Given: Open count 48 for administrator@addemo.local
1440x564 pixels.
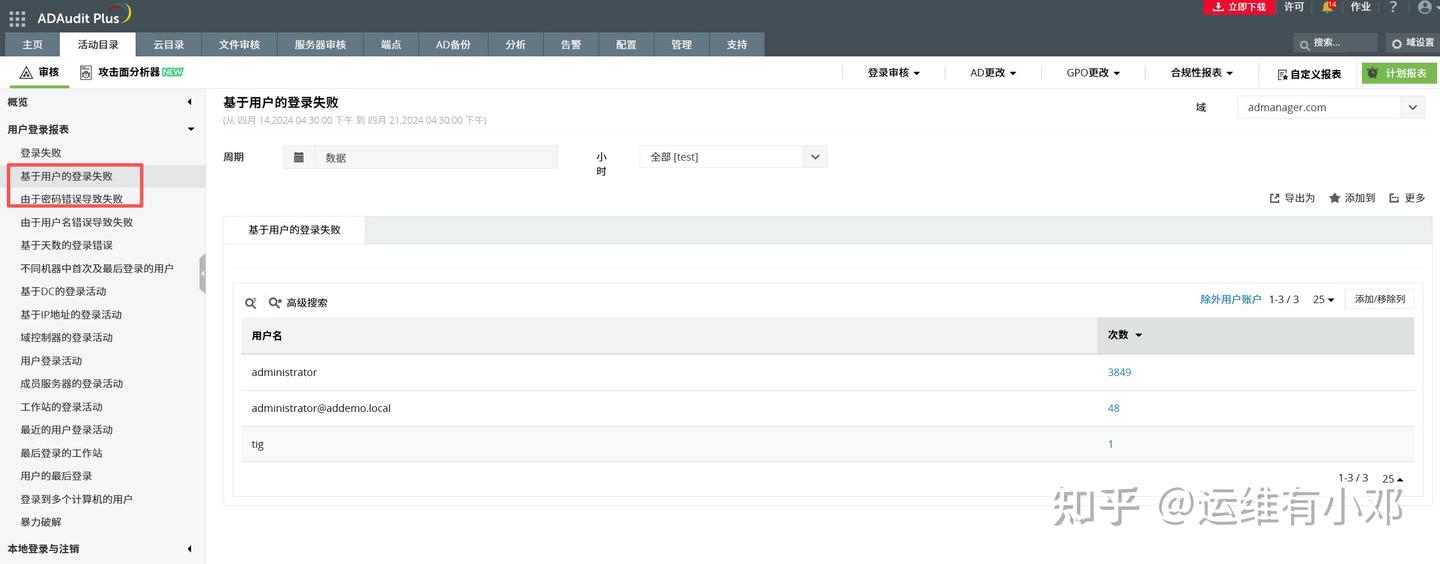Looking at the screenshot, I should pos(1114,408).
